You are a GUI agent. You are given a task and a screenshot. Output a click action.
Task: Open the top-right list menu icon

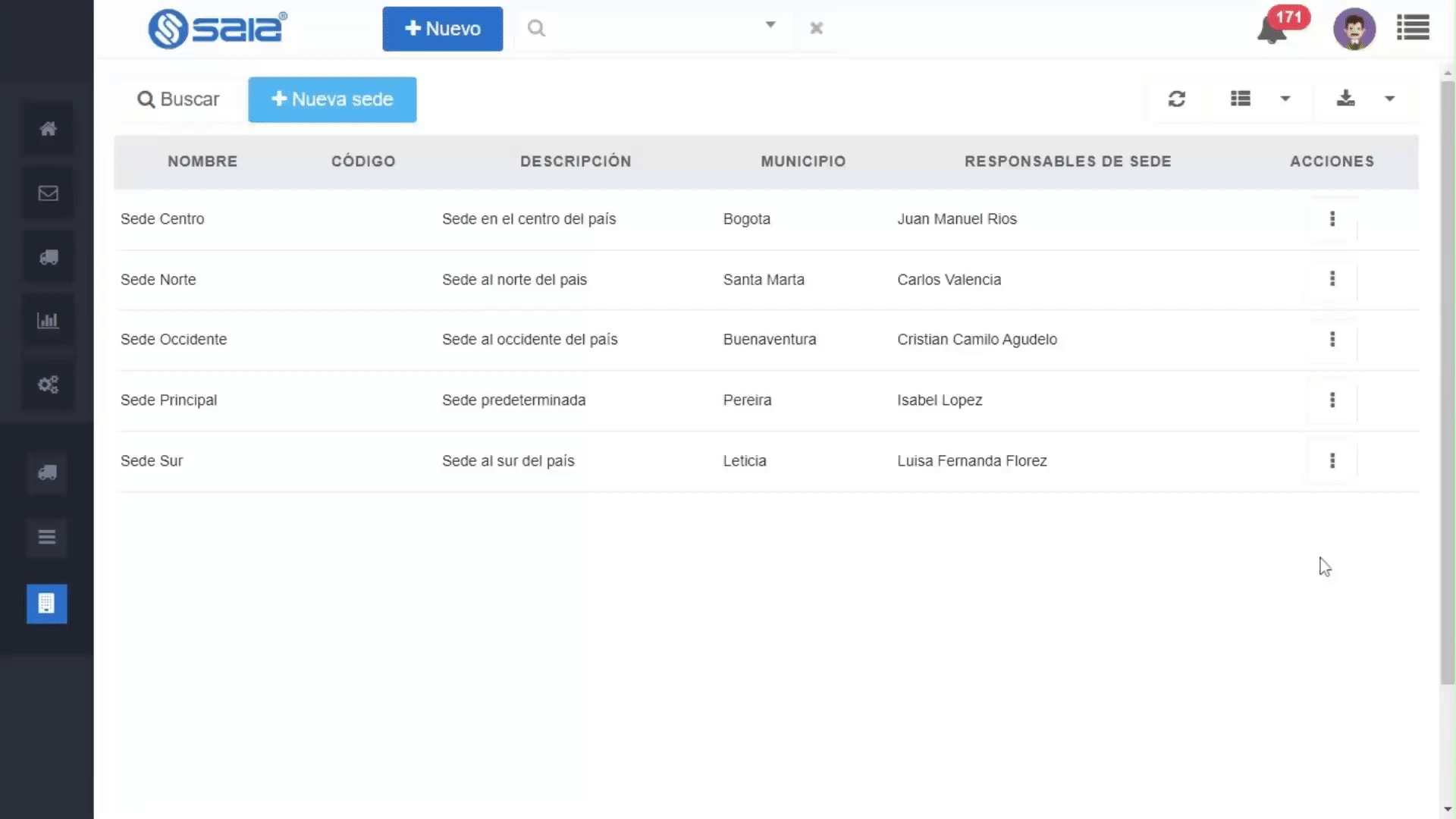(1413, 29)
